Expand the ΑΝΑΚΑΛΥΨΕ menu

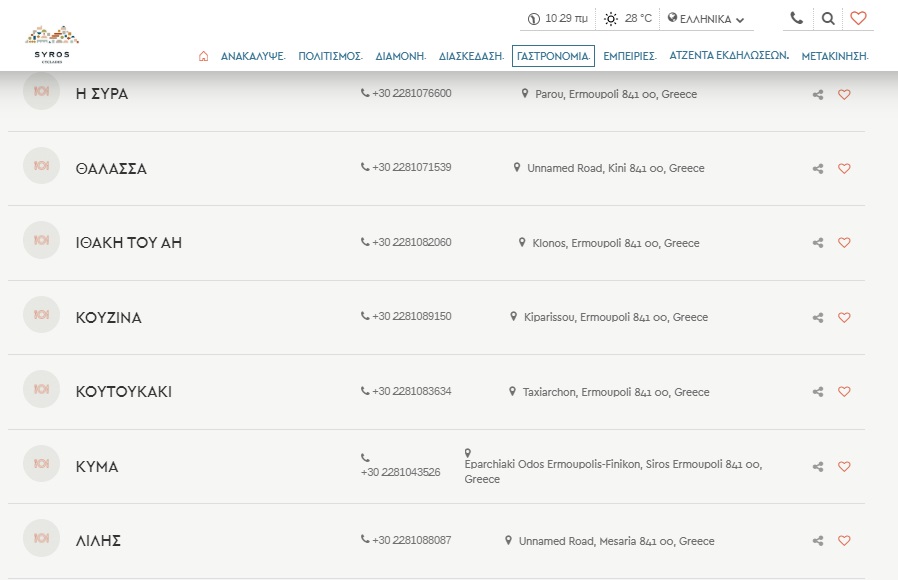tap(253, 56)
